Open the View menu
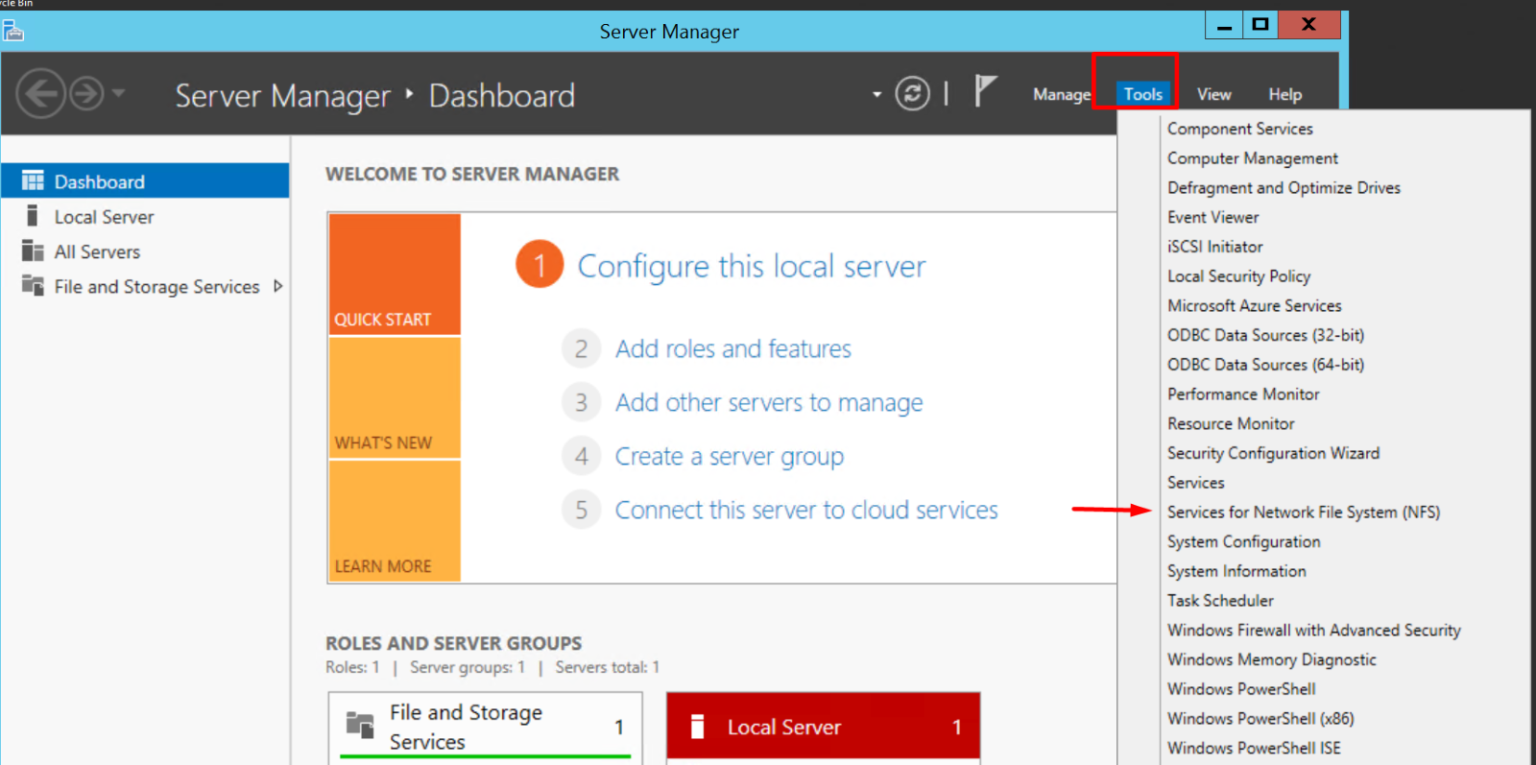The width and height of the screenshot is (1536, 765). pyautogui.click(x=1214, y=95)
